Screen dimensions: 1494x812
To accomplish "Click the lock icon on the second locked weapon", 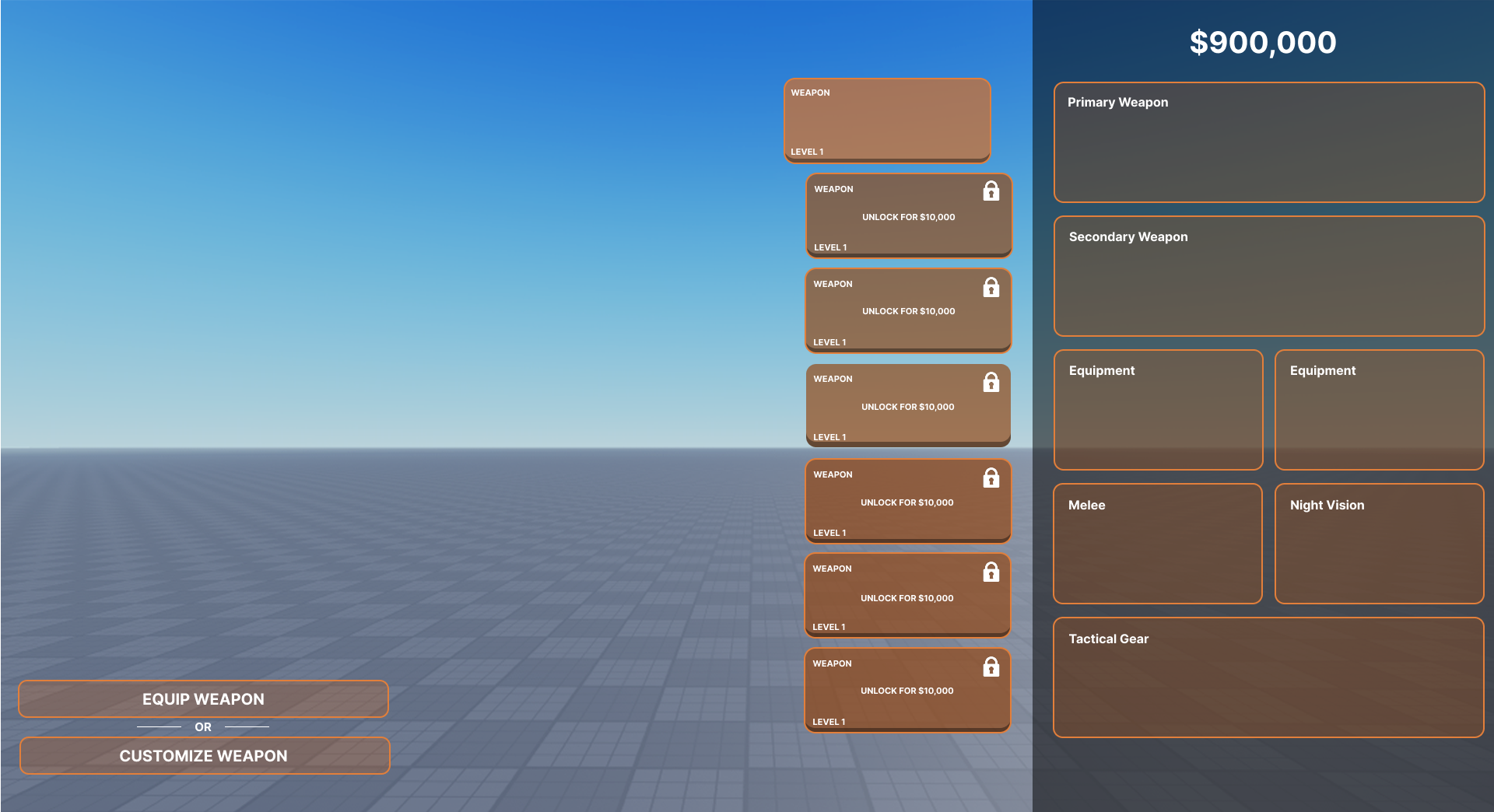I will [x=991, y=287].
